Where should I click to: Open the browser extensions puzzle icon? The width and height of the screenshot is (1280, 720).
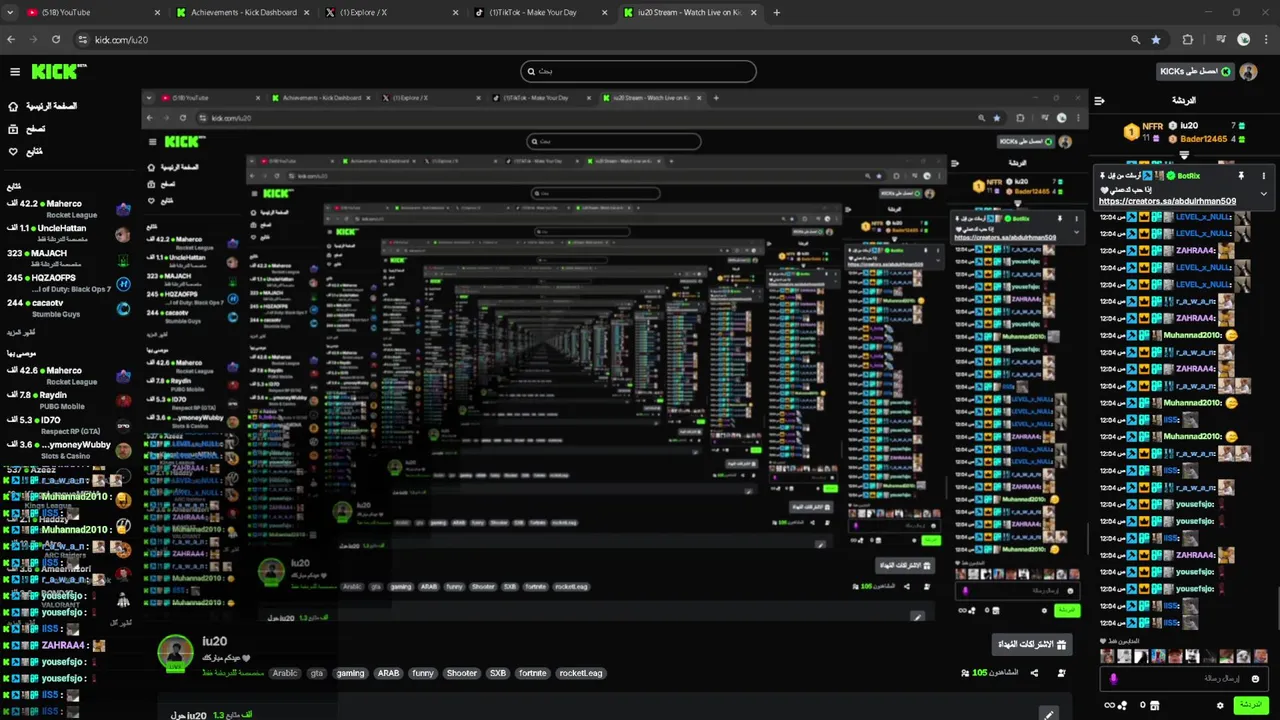click(1188, 39)
